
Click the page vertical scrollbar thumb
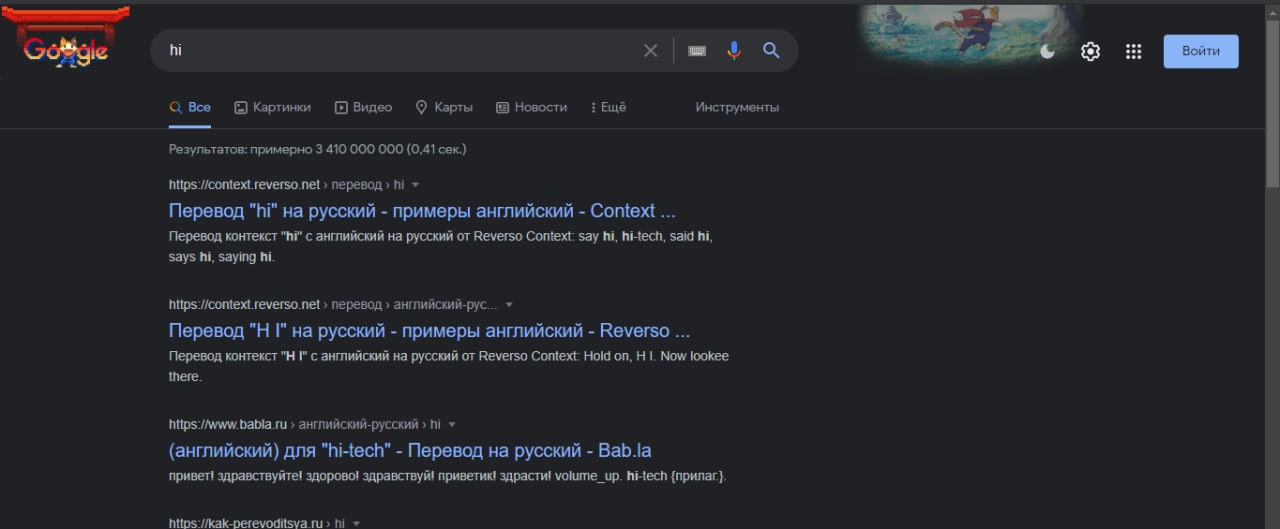point(1272,103)
